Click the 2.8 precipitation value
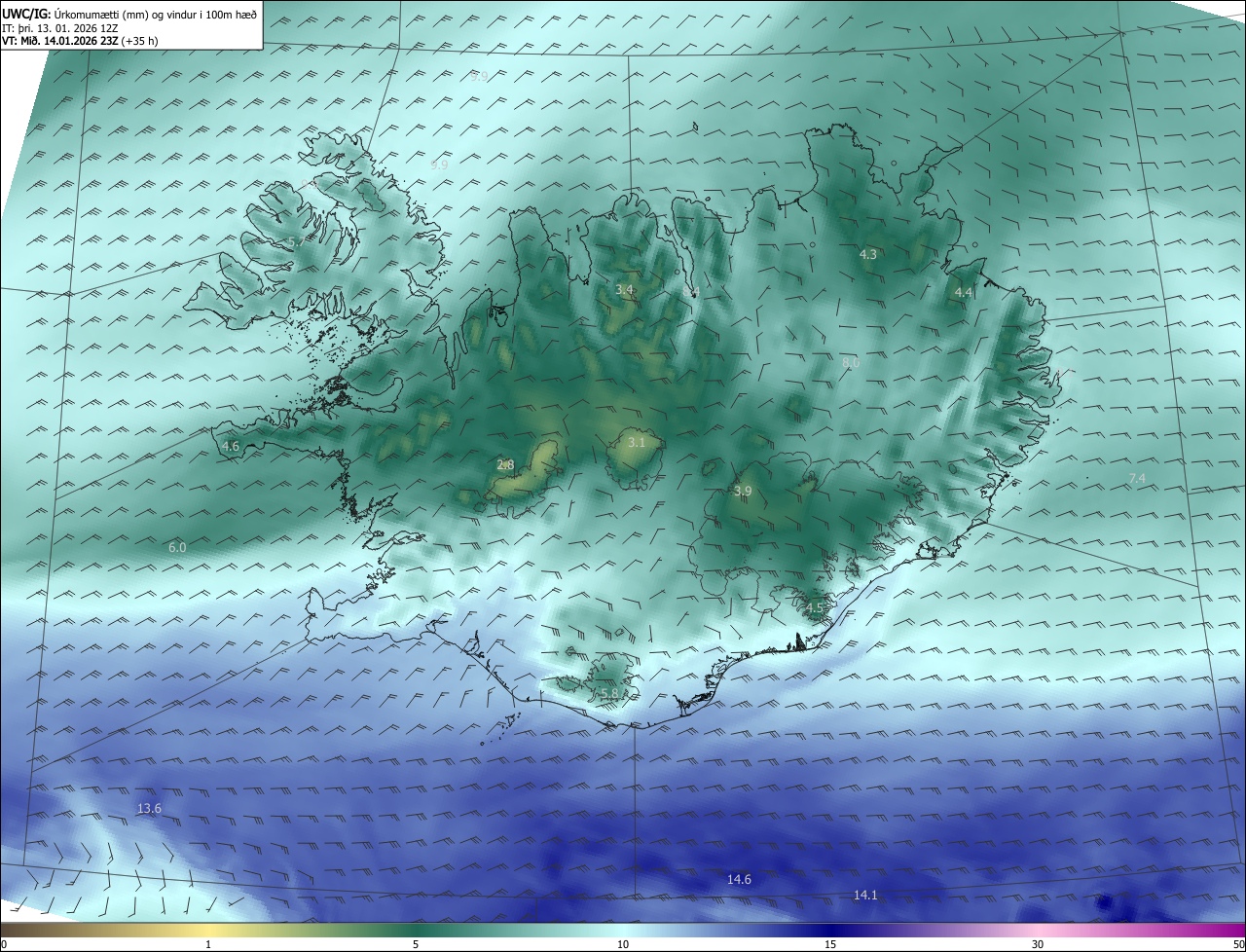Screen dimensions: 1246x952 [505, 465]
